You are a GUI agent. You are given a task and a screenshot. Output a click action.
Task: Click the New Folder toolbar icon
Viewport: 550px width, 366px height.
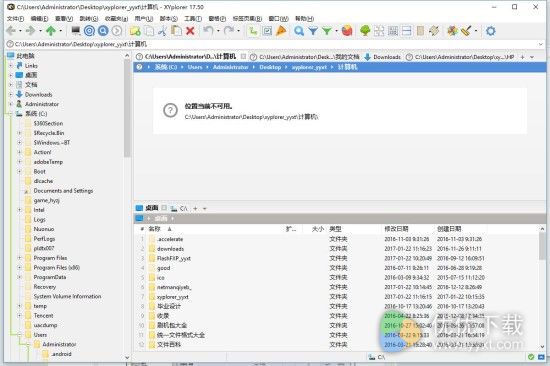click(135, 31)
